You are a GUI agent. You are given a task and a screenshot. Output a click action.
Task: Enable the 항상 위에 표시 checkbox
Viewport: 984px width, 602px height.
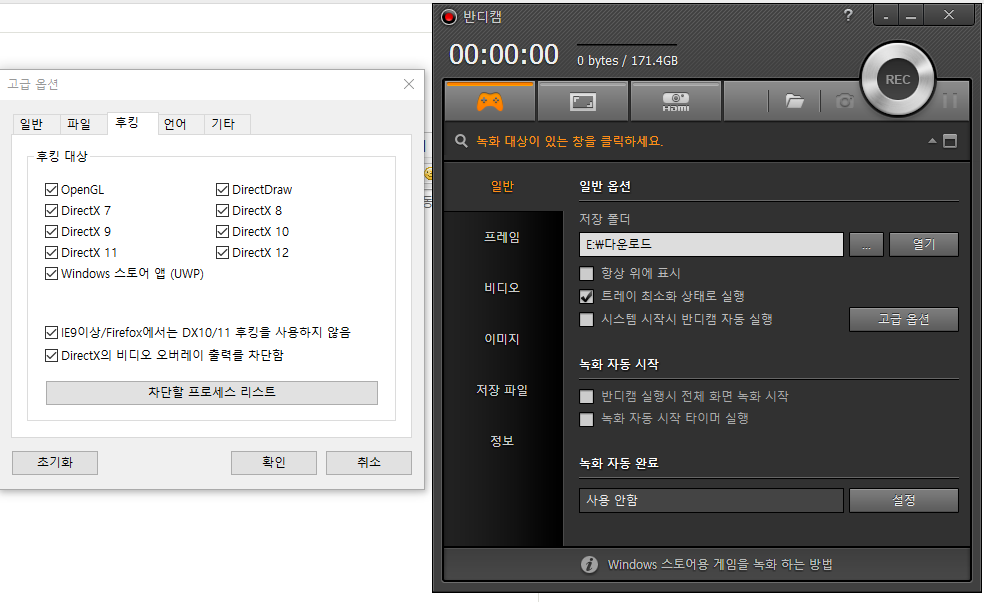[x=586, y=273]
